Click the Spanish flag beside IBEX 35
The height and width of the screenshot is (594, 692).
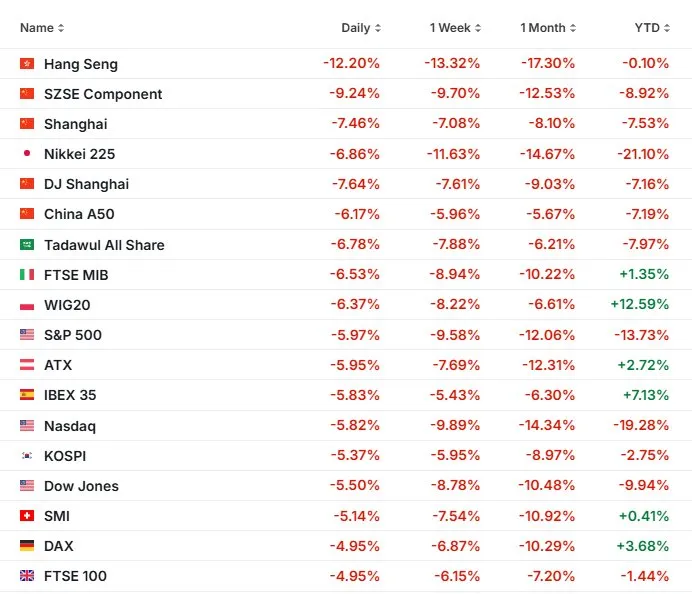(27, 395)
